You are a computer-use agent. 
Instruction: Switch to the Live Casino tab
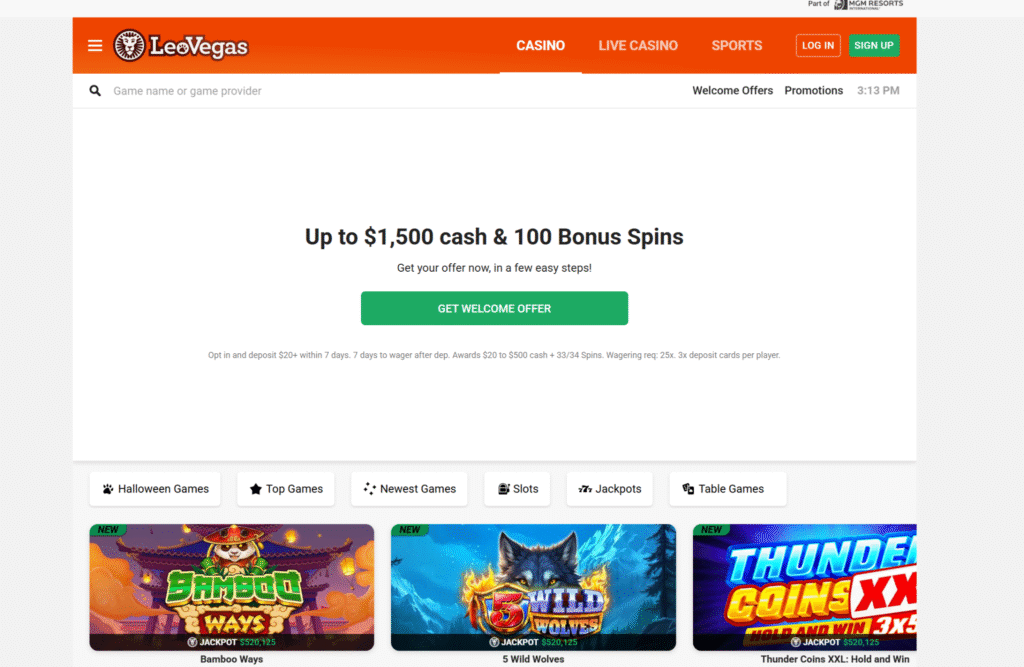tap(638, 46)
